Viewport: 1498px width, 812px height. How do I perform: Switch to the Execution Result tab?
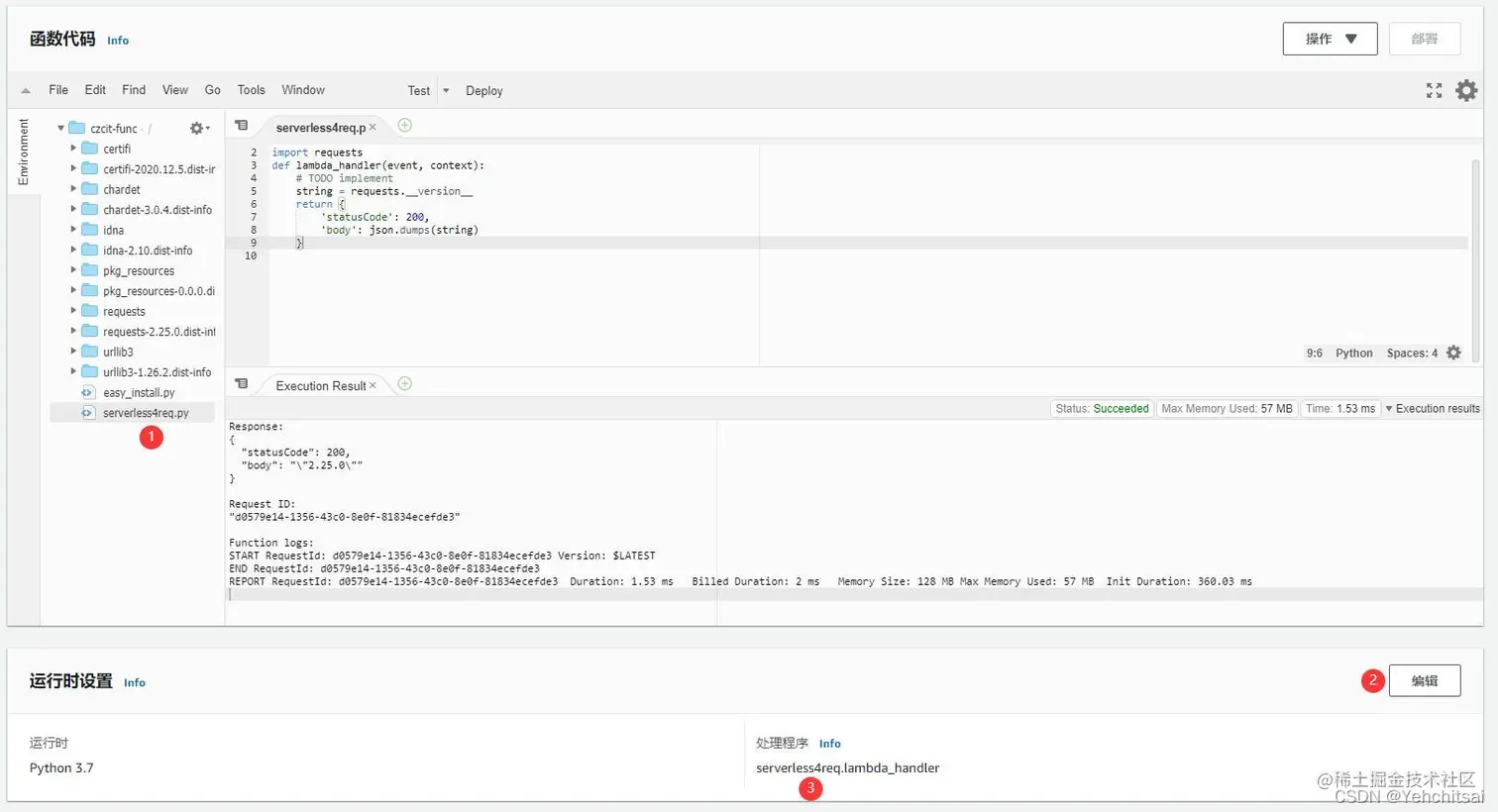(320, 386)
